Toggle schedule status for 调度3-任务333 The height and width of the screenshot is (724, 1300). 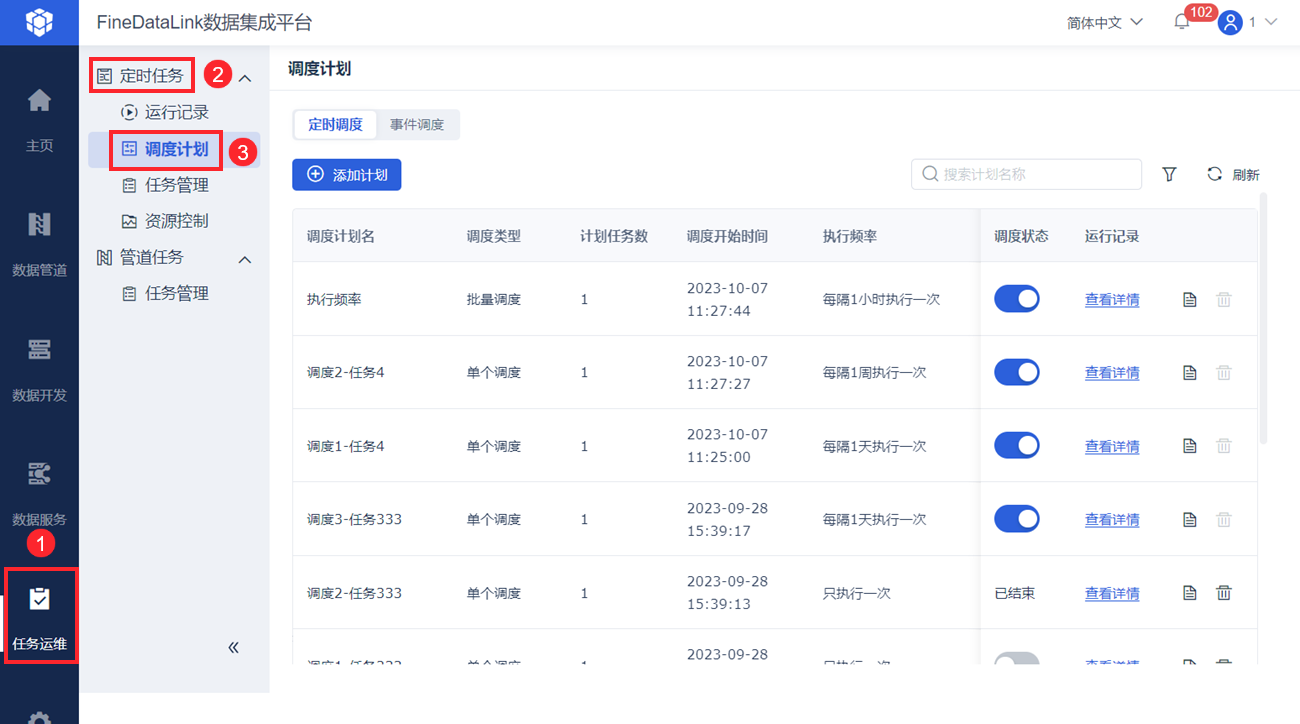[1016, 519]
